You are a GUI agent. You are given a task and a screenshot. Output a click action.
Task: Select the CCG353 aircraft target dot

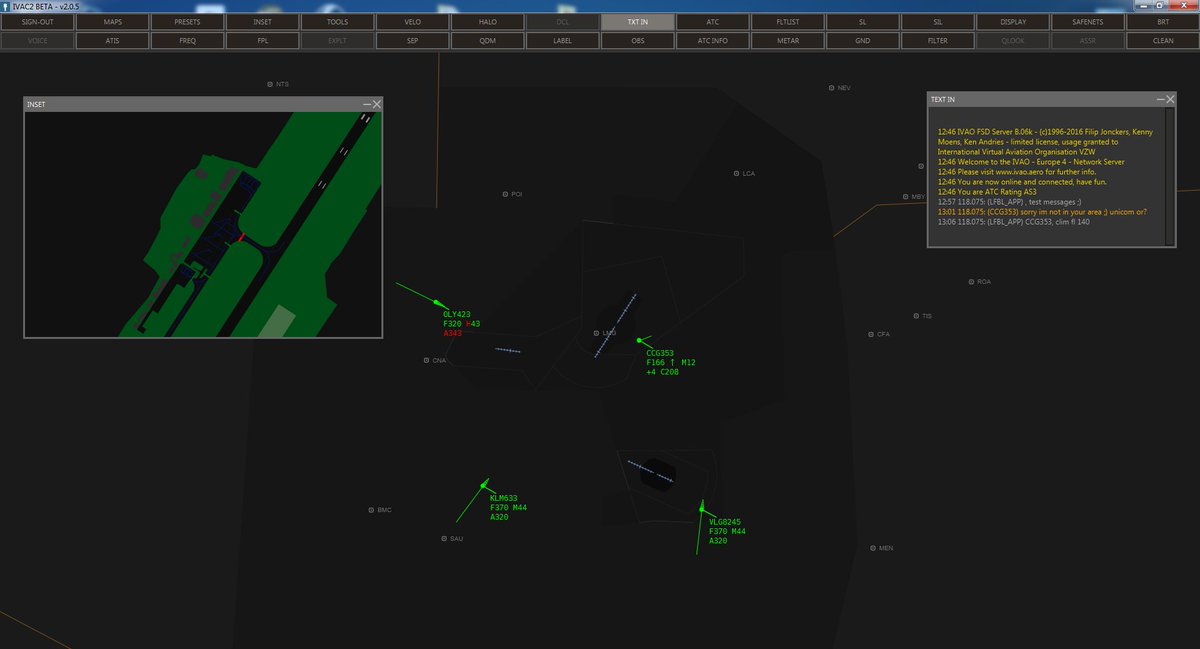click(x=639, y=341)
